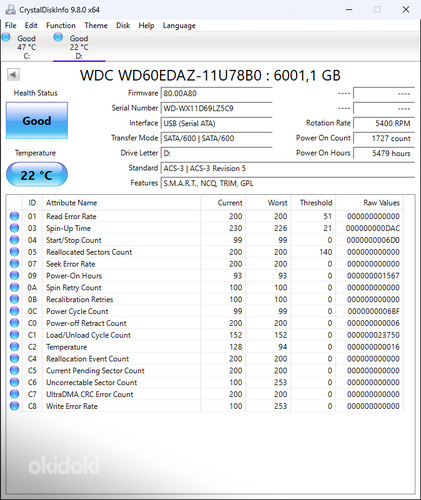Click threshold value 140

pos(326,252)
